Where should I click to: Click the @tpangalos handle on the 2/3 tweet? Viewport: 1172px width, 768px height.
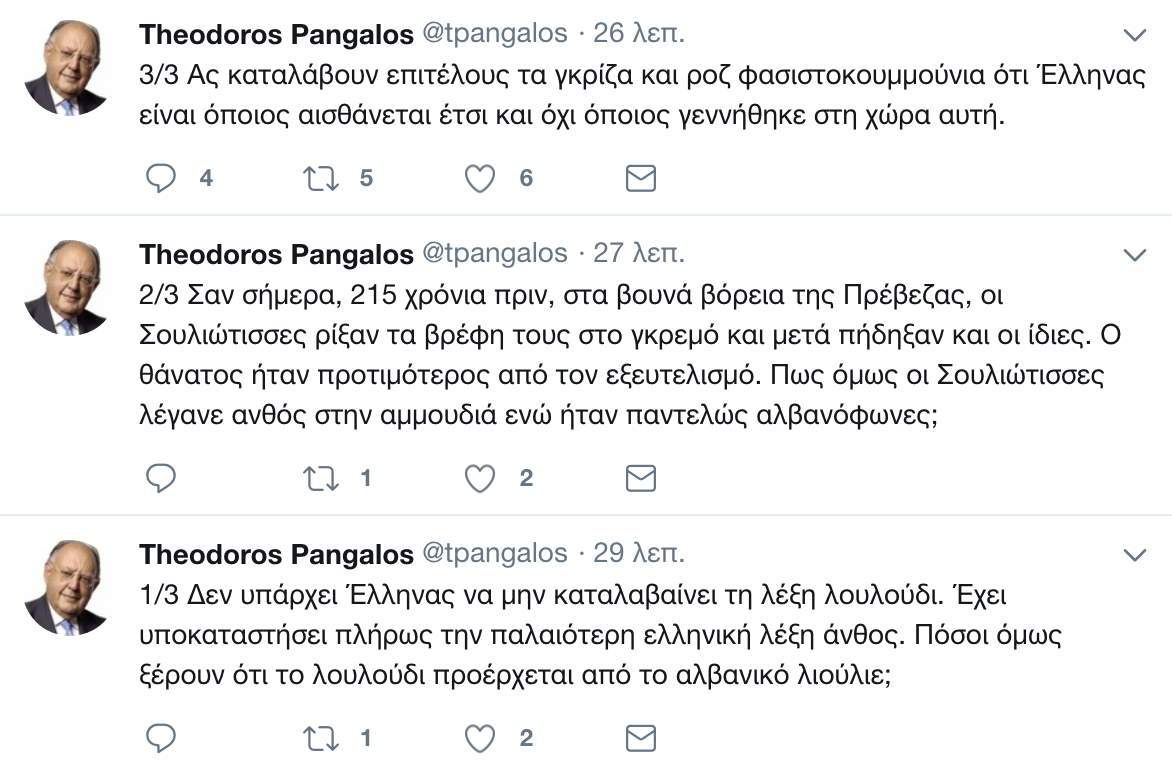pos(496,253)
